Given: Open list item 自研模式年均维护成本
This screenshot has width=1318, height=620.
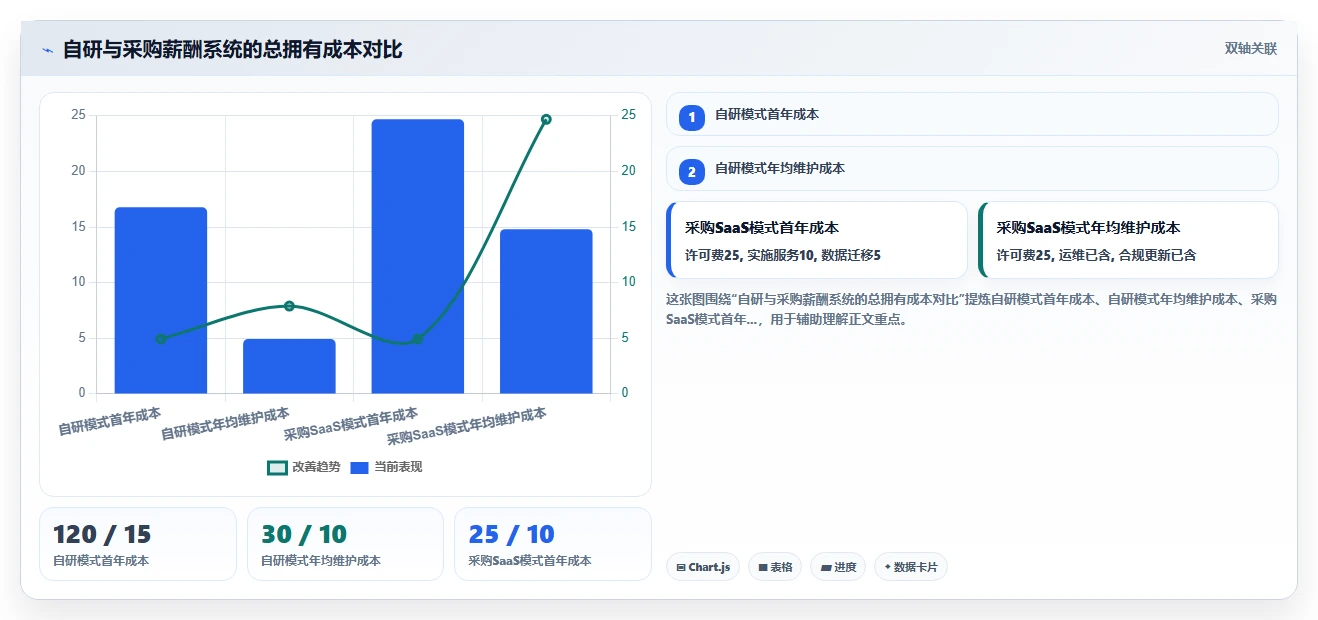Looking at the screenshot, I should (x=972, y=168).
